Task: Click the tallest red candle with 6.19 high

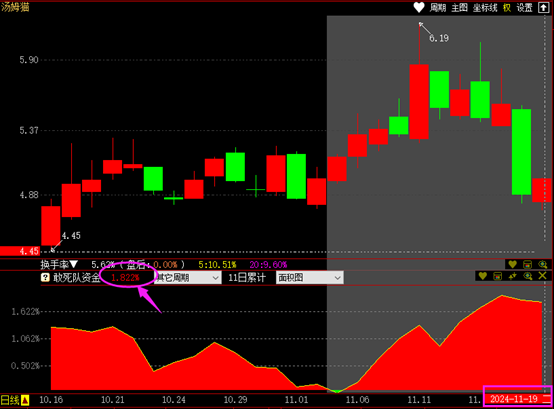Action: point(419,102)
